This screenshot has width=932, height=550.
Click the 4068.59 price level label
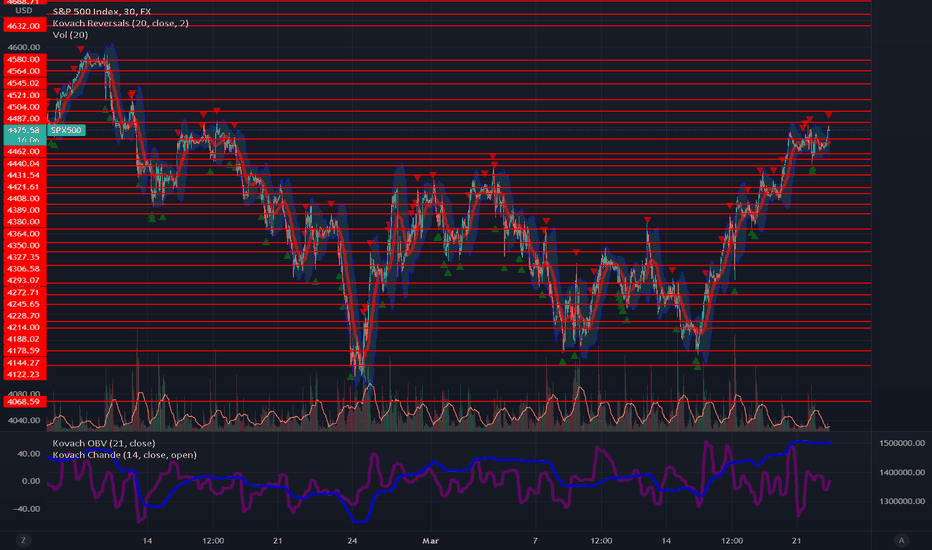point(24,401)
